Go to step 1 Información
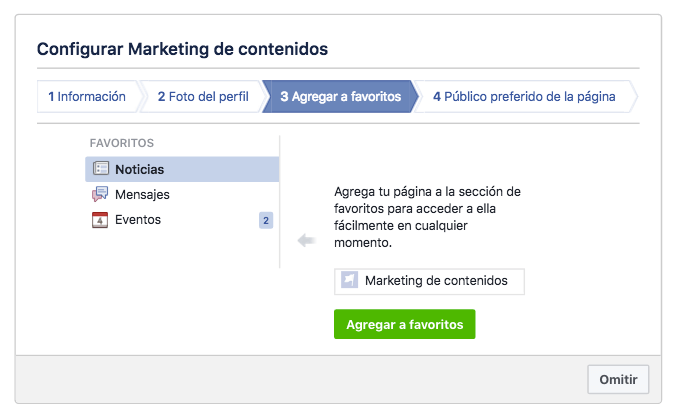Screen dimensions: 674x417 pos(87,96)
